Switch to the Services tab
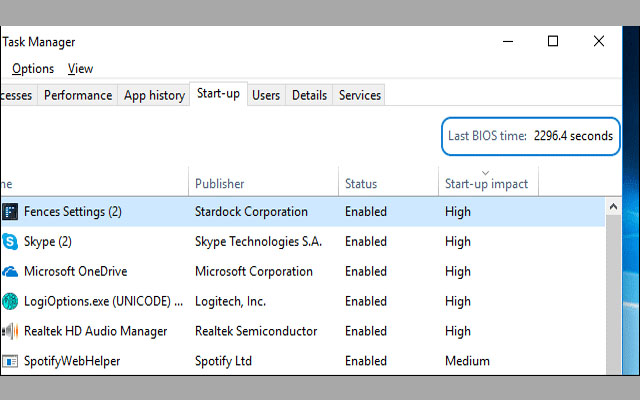This screenshot has height=400, width=640. 360,95
